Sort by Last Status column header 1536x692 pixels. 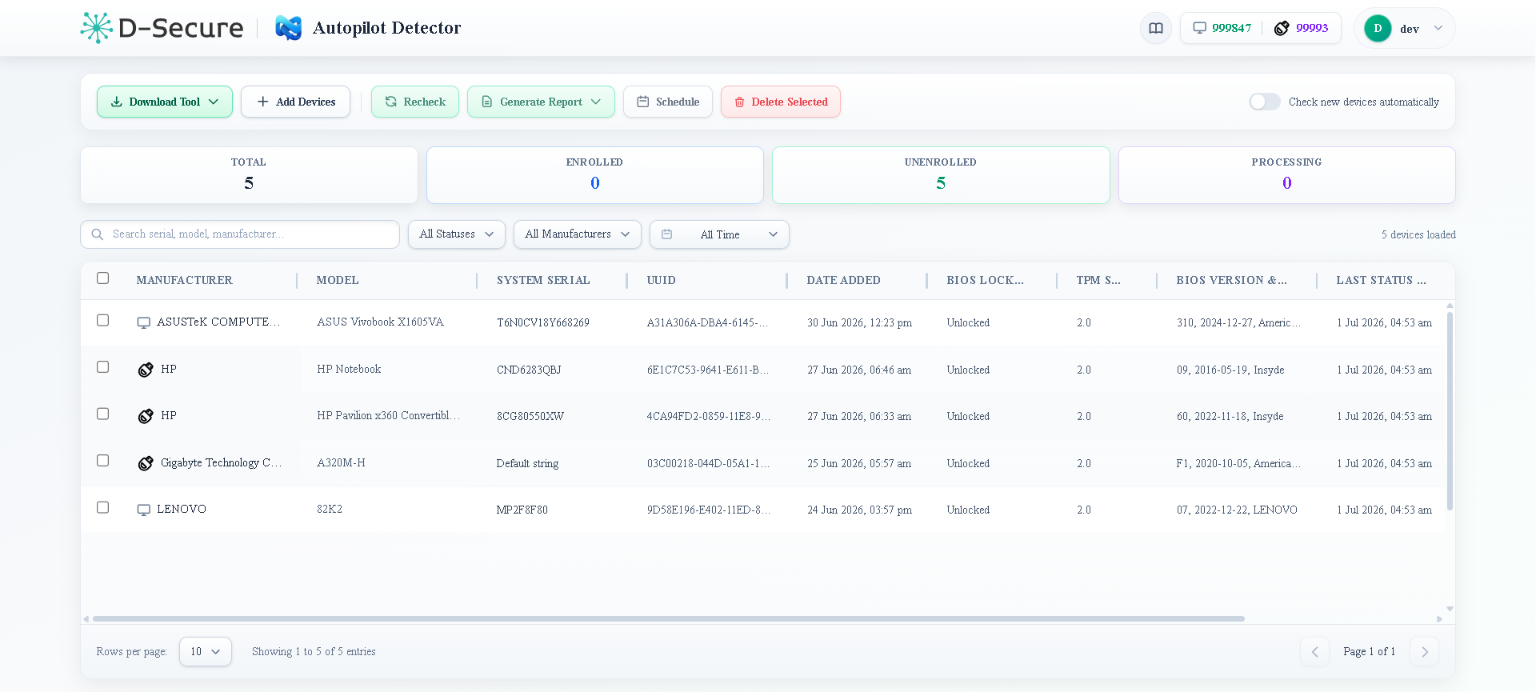click(x=1381, y=280)
